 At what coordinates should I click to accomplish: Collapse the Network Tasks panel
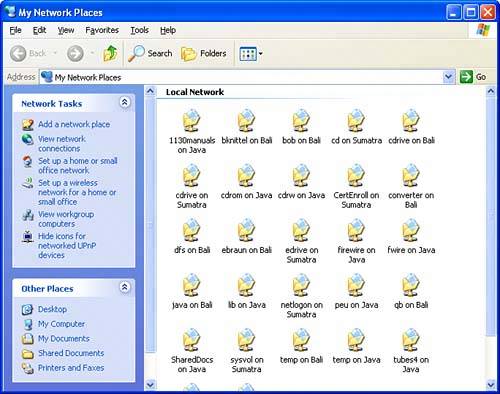pos(124,102)
